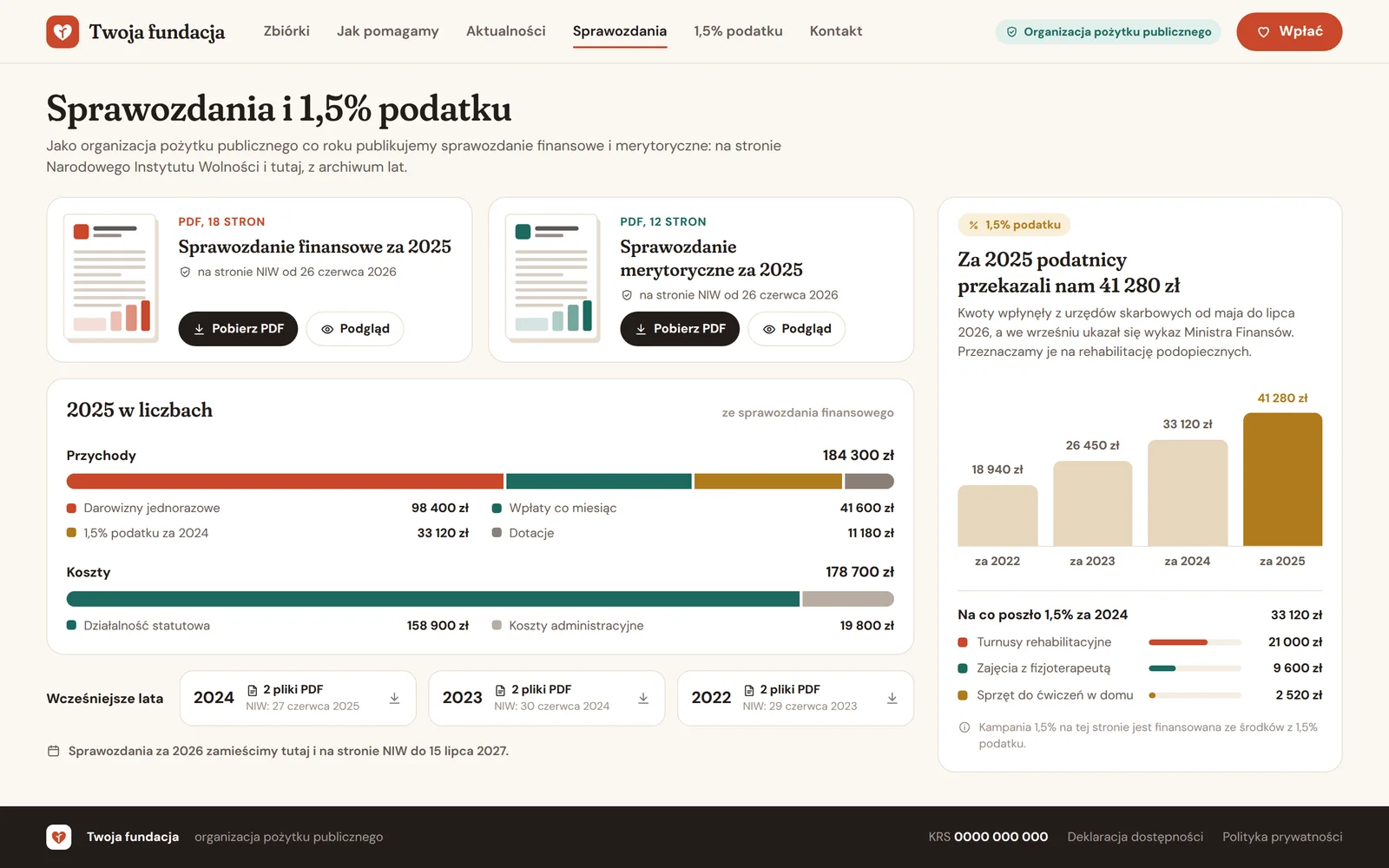
Task: Click the file icon in the 2022 card
Action: 749,690
